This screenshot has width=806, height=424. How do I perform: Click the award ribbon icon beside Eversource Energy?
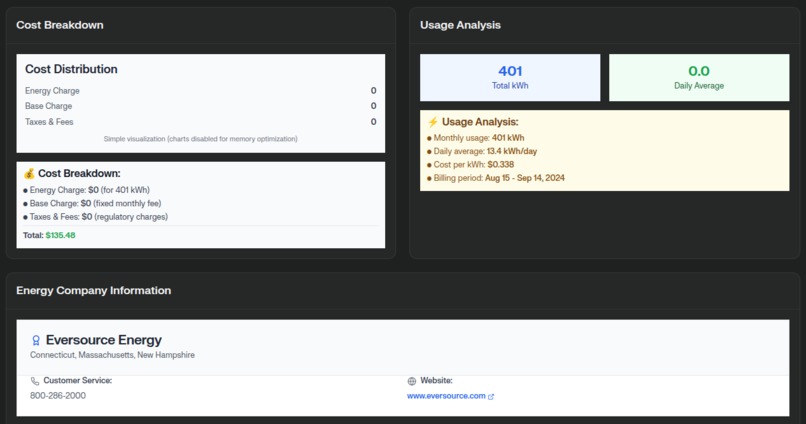pos(35,340)
